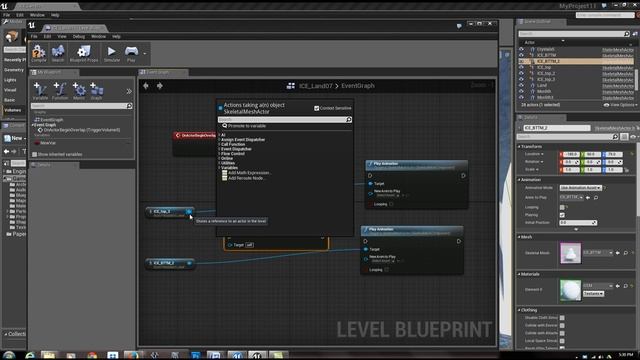Expand the Call Function category
The width and height of the screenshot is (640, 360).
pyautogui.click(x=233, y=144)
